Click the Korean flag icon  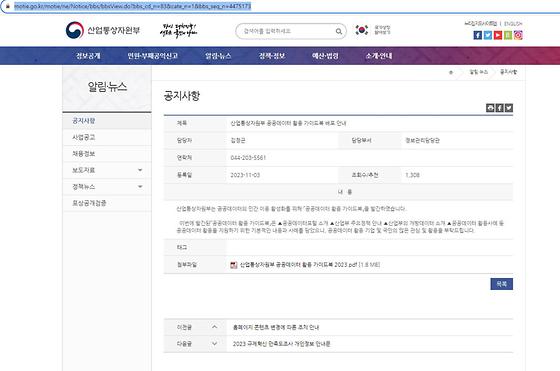(361, 30)
